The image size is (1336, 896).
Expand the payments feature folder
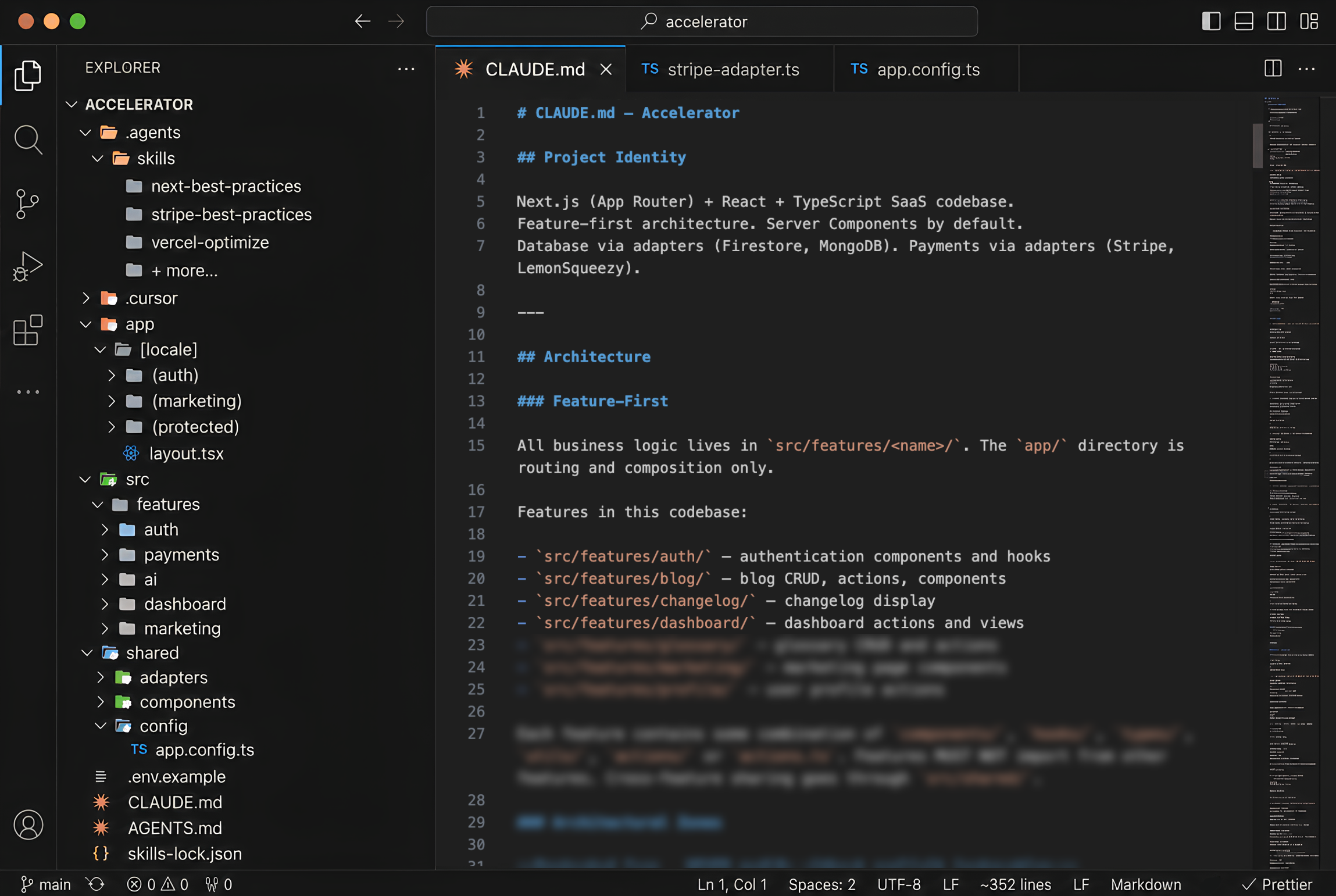tap(105, 555)
